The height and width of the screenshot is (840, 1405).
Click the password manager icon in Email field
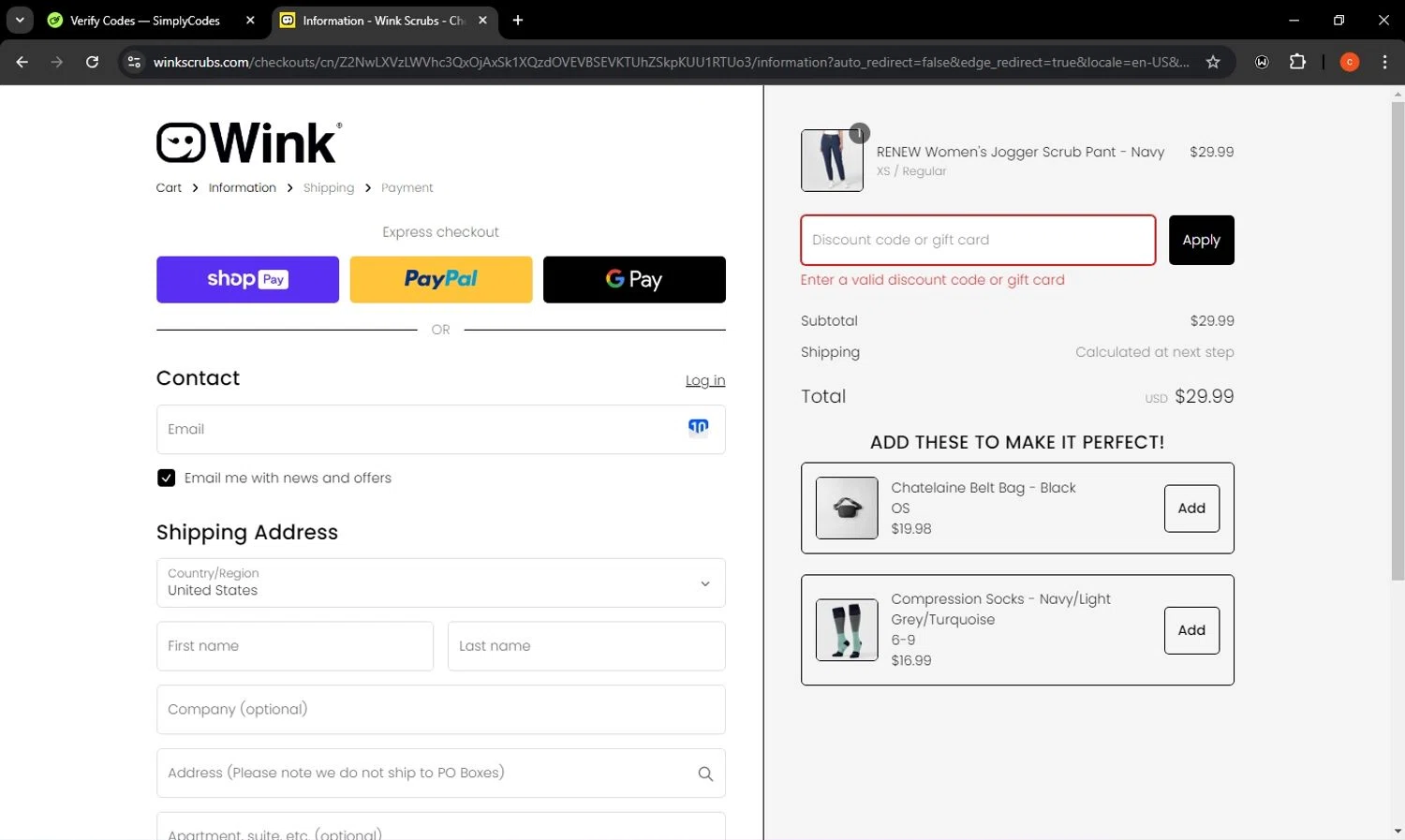pos(699,427)
